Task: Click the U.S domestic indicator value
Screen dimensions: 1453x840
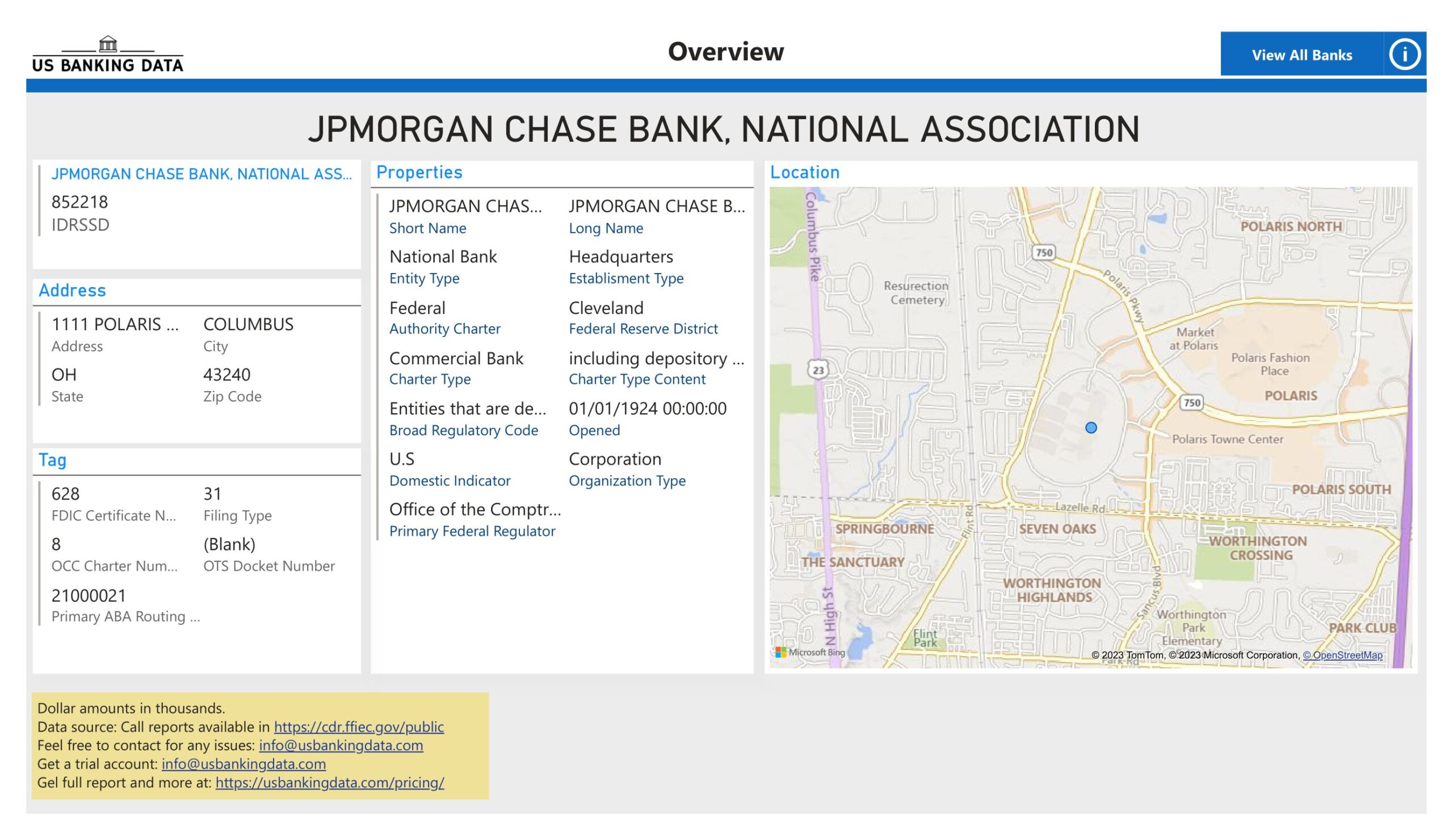Action: pyautogui.click(x=402, y=459)
